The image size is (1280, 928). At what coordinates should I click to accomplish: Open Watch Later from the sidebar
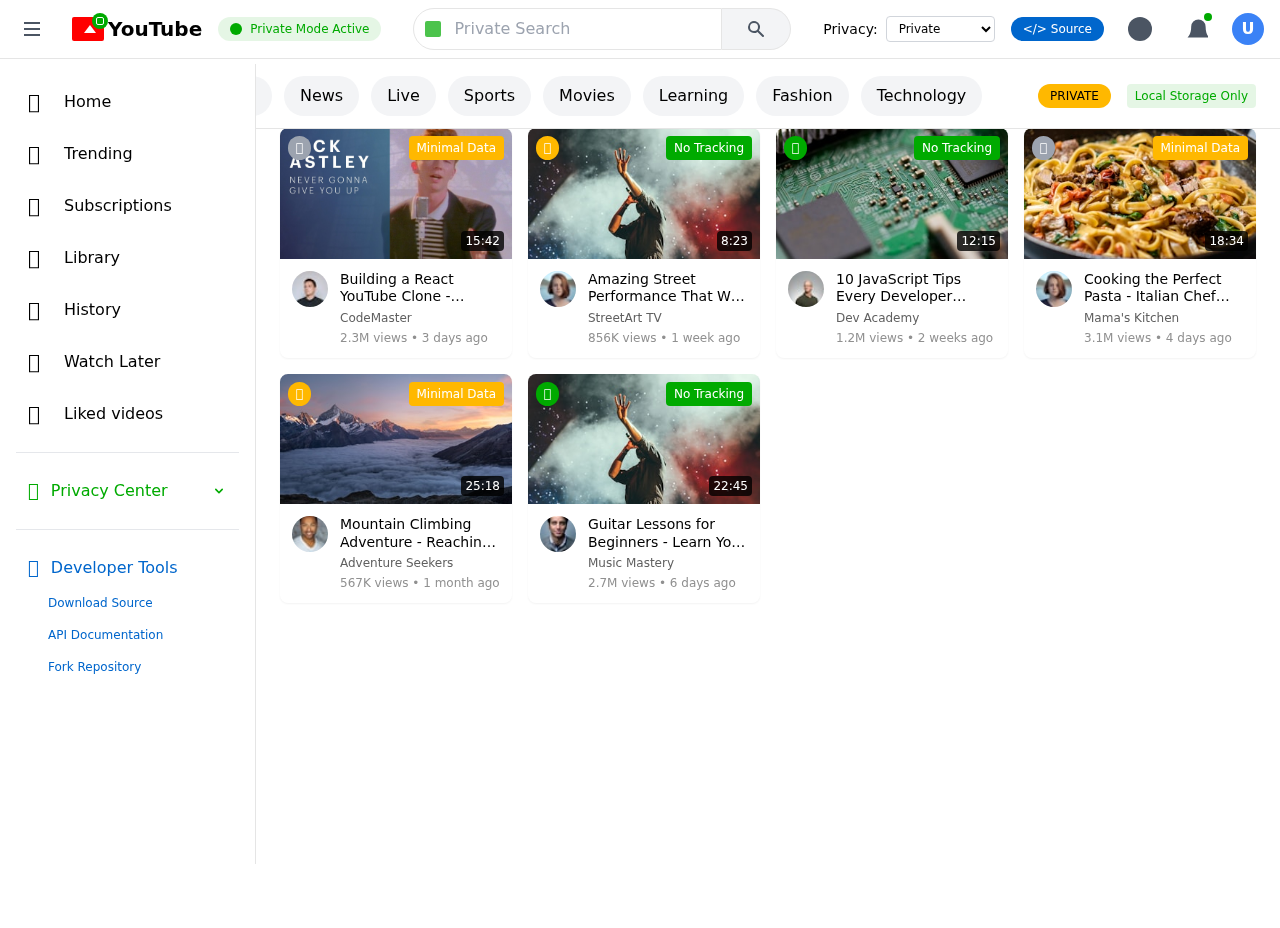(111, 362)
